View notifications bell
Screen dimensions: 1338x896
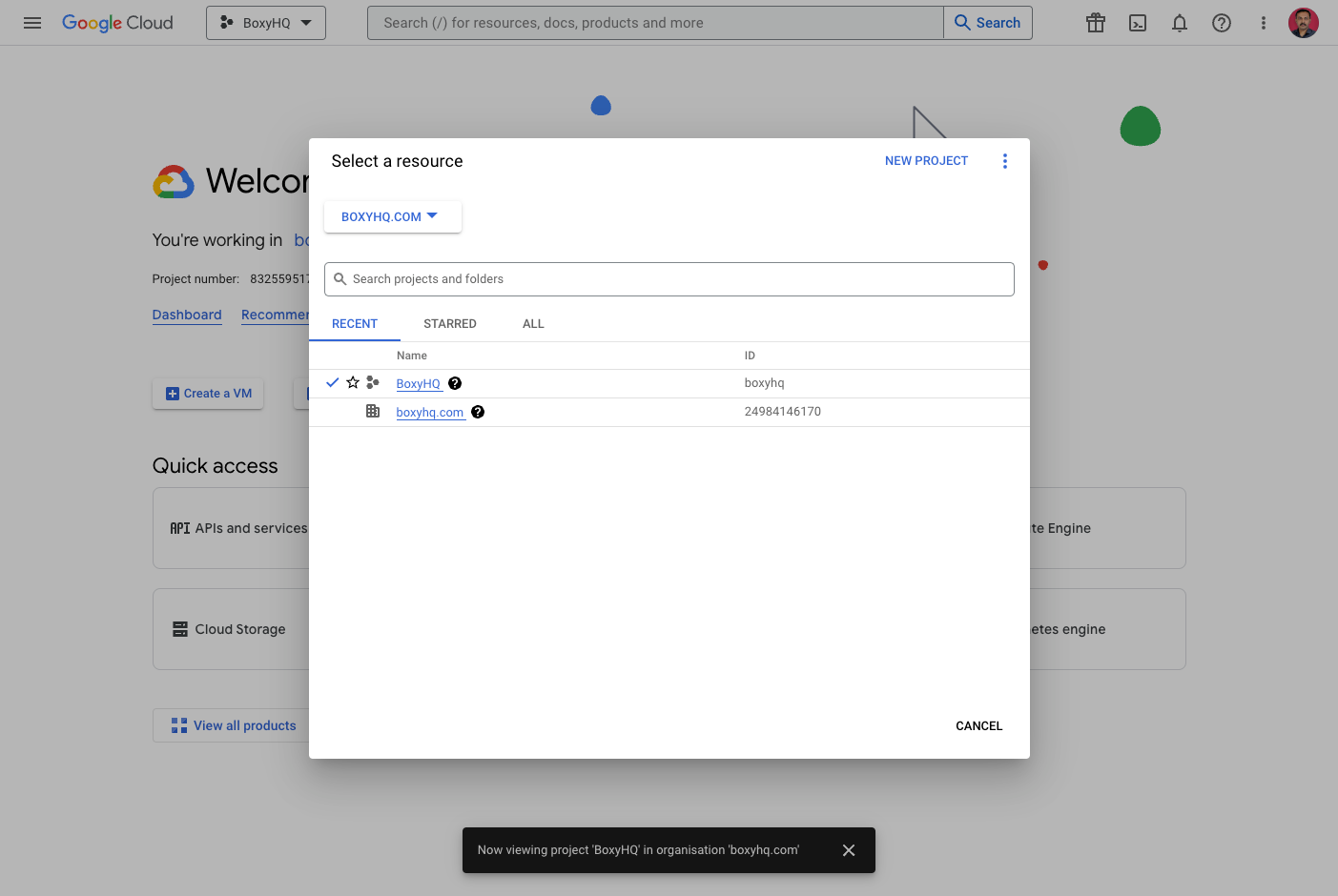click(1179, 23)
